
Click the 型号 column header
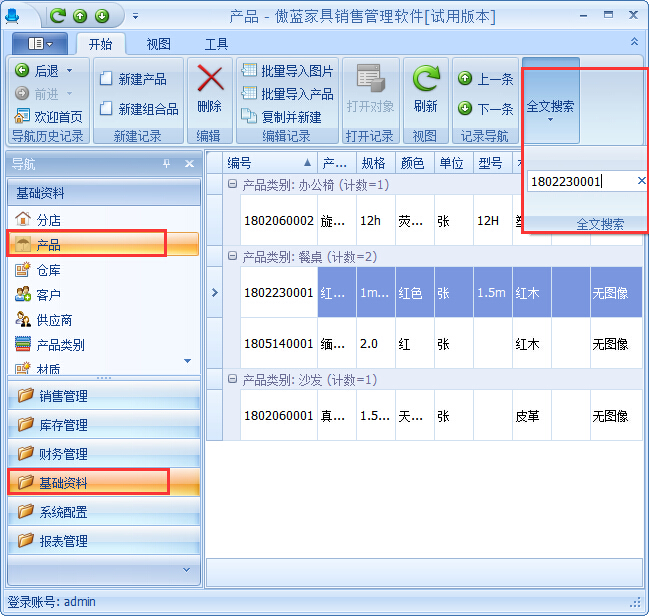pyautogui.click(x=493, y=163)
